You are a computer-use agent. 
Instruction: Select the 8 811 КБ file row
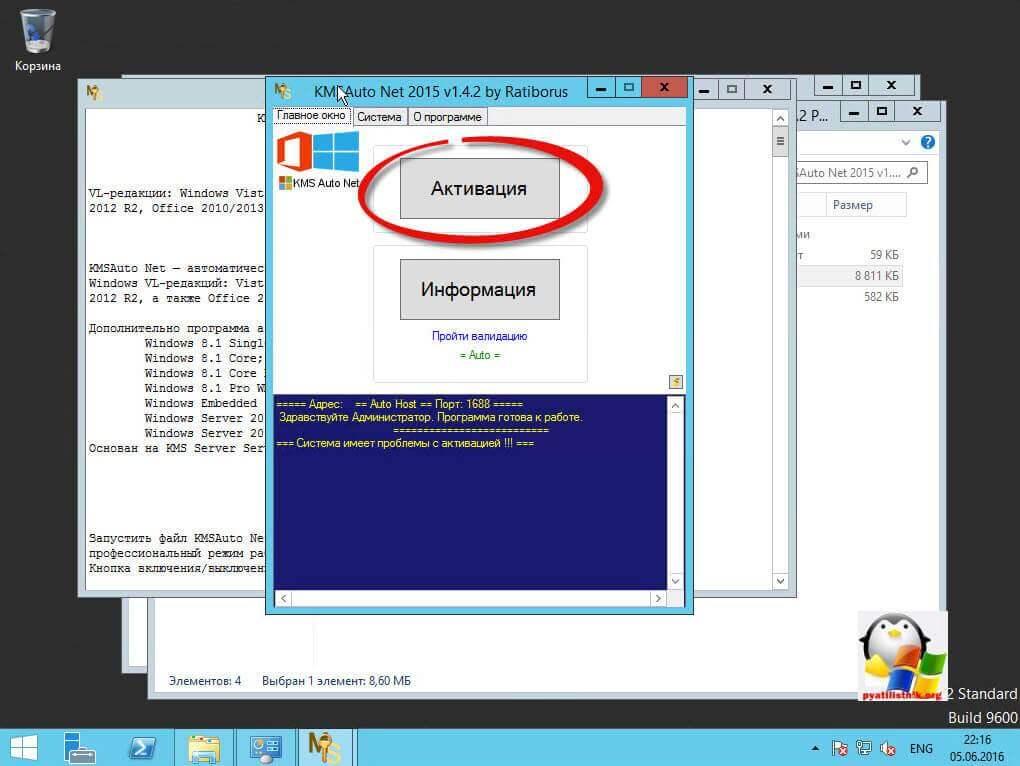click(849, 276)
